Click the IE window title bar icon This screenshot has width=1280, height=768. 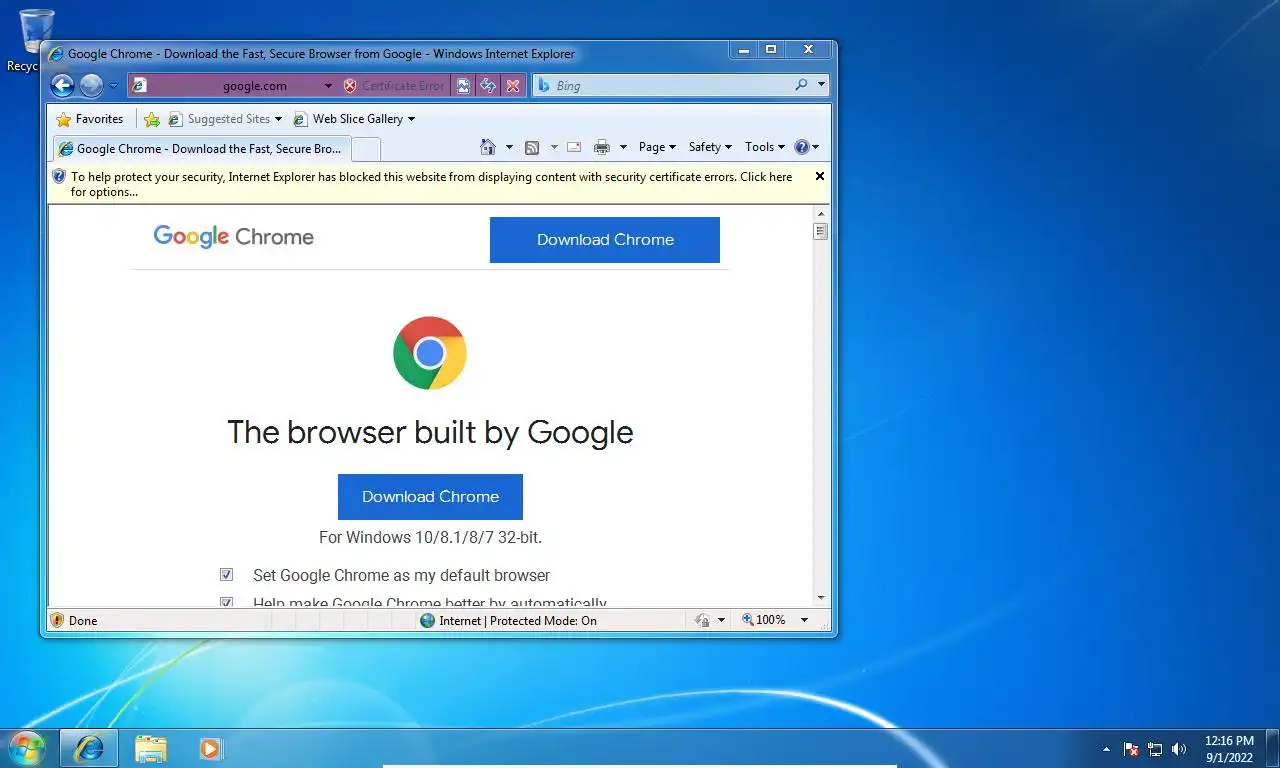(x=56, y=54)
